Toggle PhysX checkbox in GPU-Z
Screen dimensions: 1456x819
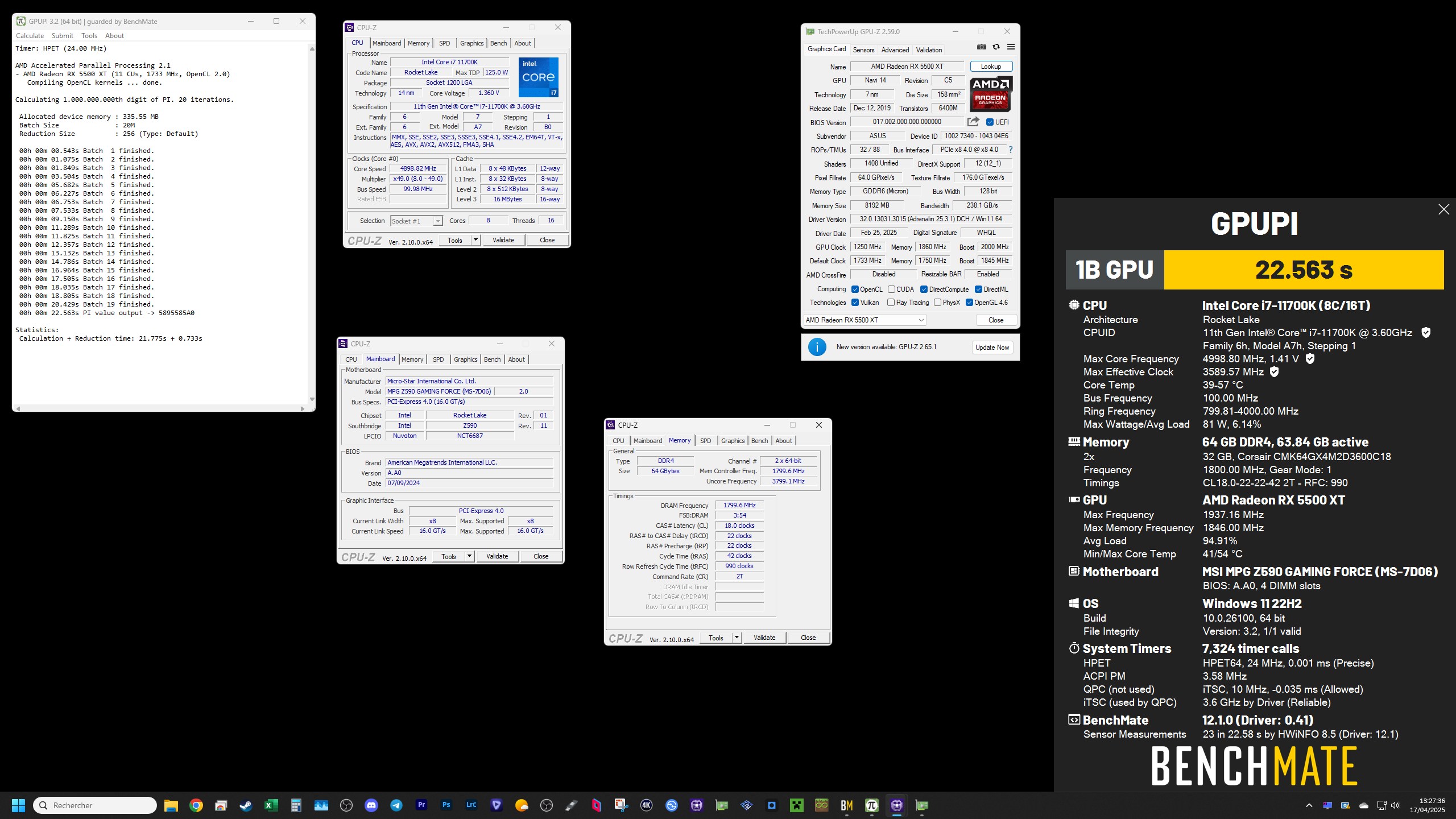coord(937,303)
